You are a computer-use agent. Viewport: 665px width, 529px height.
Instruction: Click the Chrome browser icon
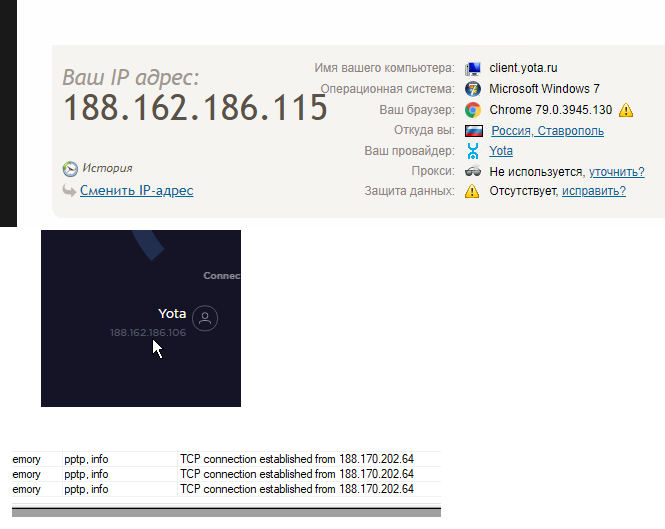[x=472, y=110]
